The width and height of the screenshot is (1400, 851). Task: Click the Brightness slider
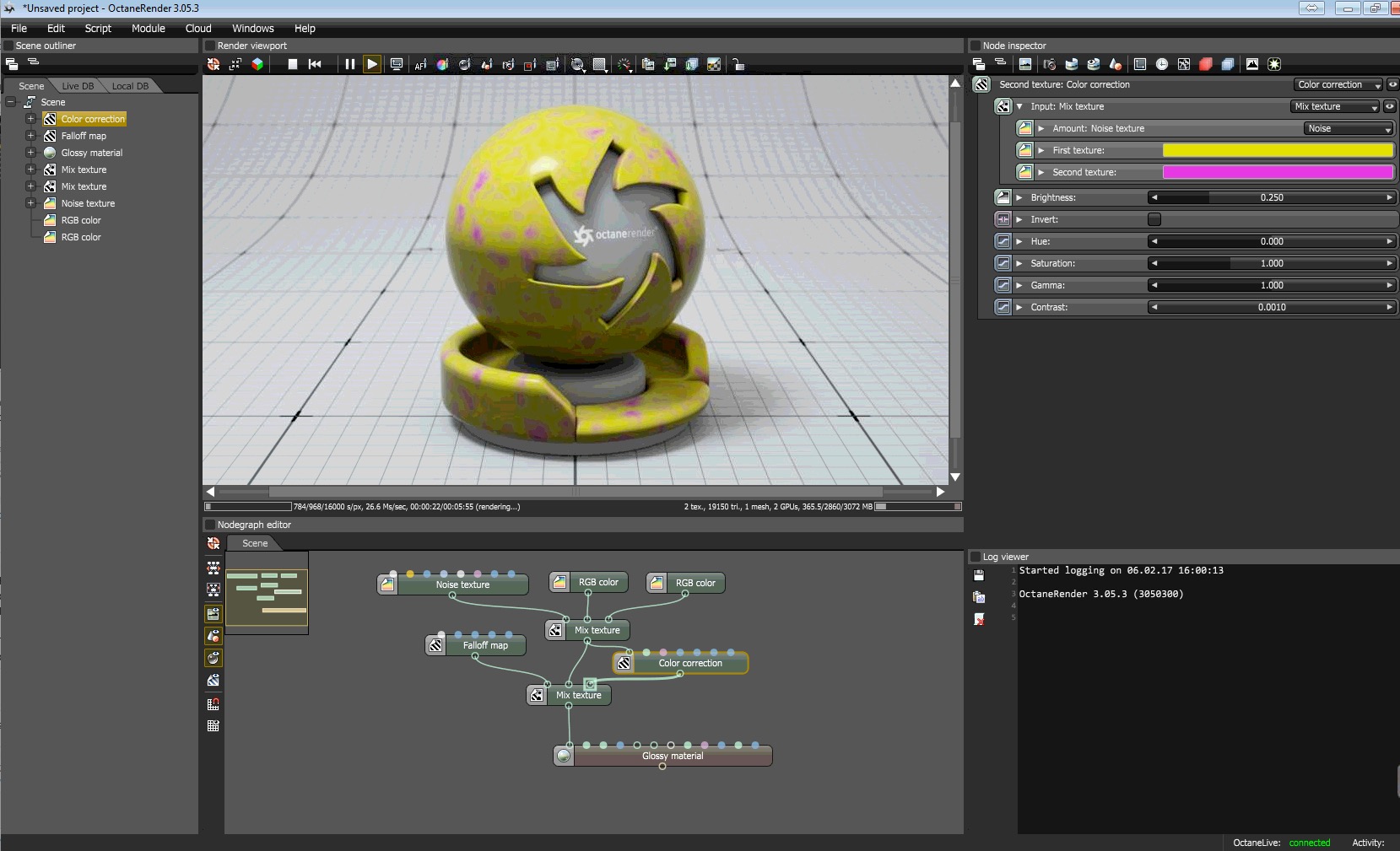(1272, 197)
